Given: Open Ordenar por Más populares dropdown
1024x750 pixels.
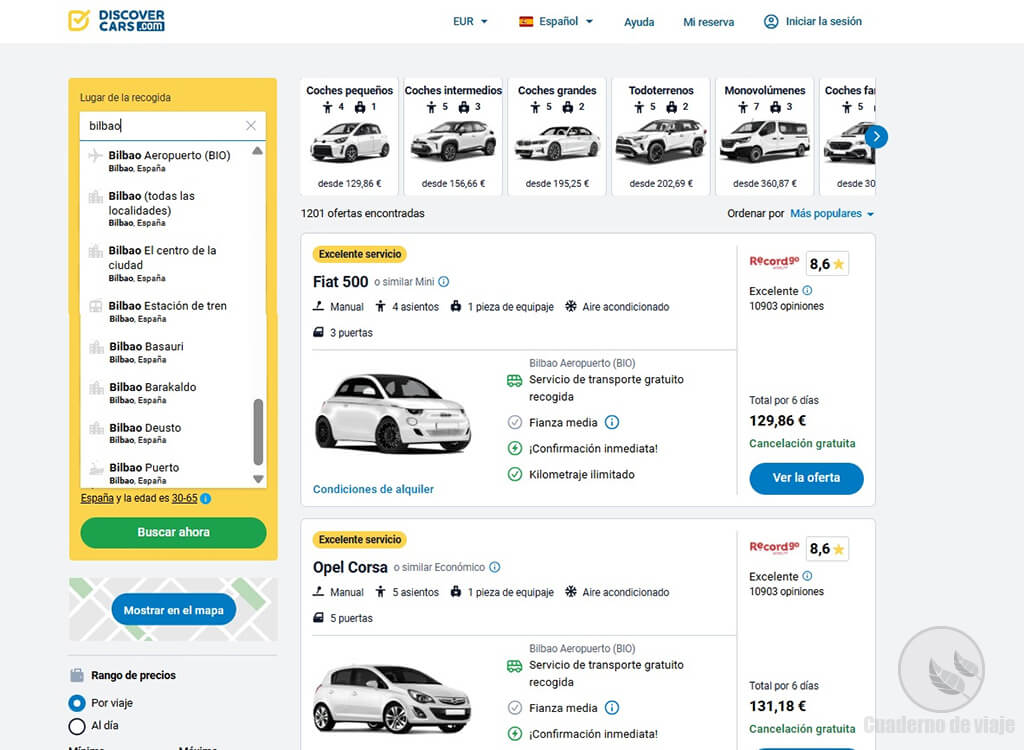Looking at the screenshot, I should click(x=831, y=214).
